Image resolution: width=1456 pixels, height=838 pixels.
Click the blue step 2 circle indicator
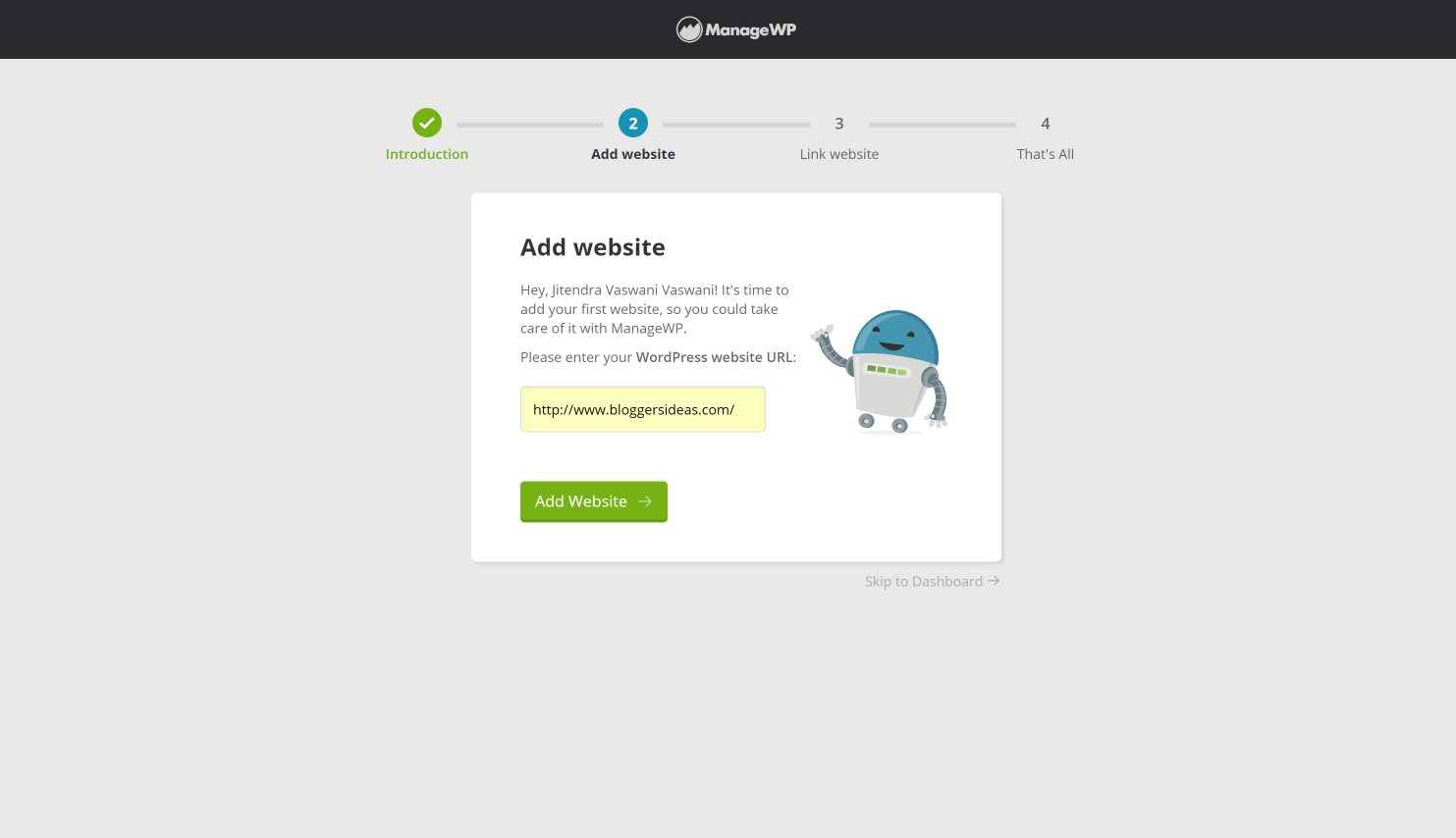coord(632,123)
